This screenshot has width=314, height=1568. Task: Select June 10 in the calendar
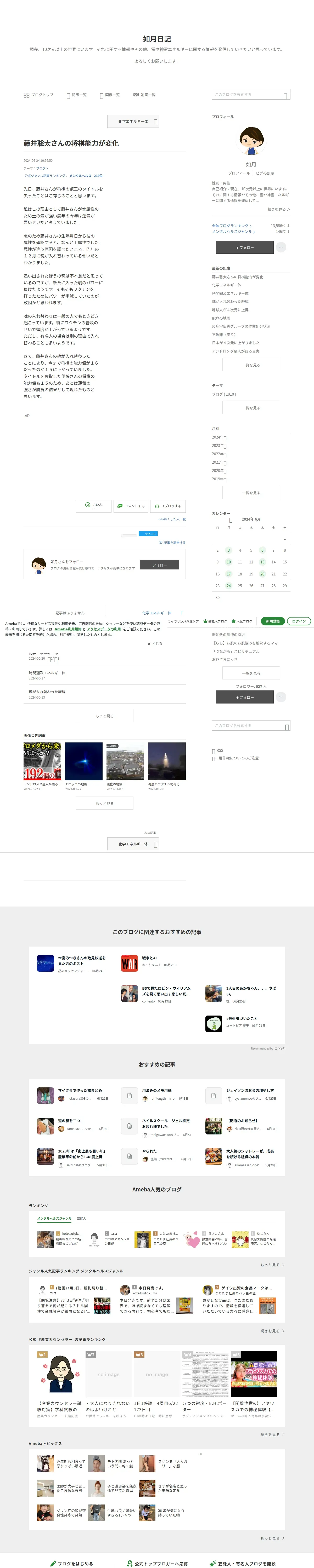tap(229, 562)
